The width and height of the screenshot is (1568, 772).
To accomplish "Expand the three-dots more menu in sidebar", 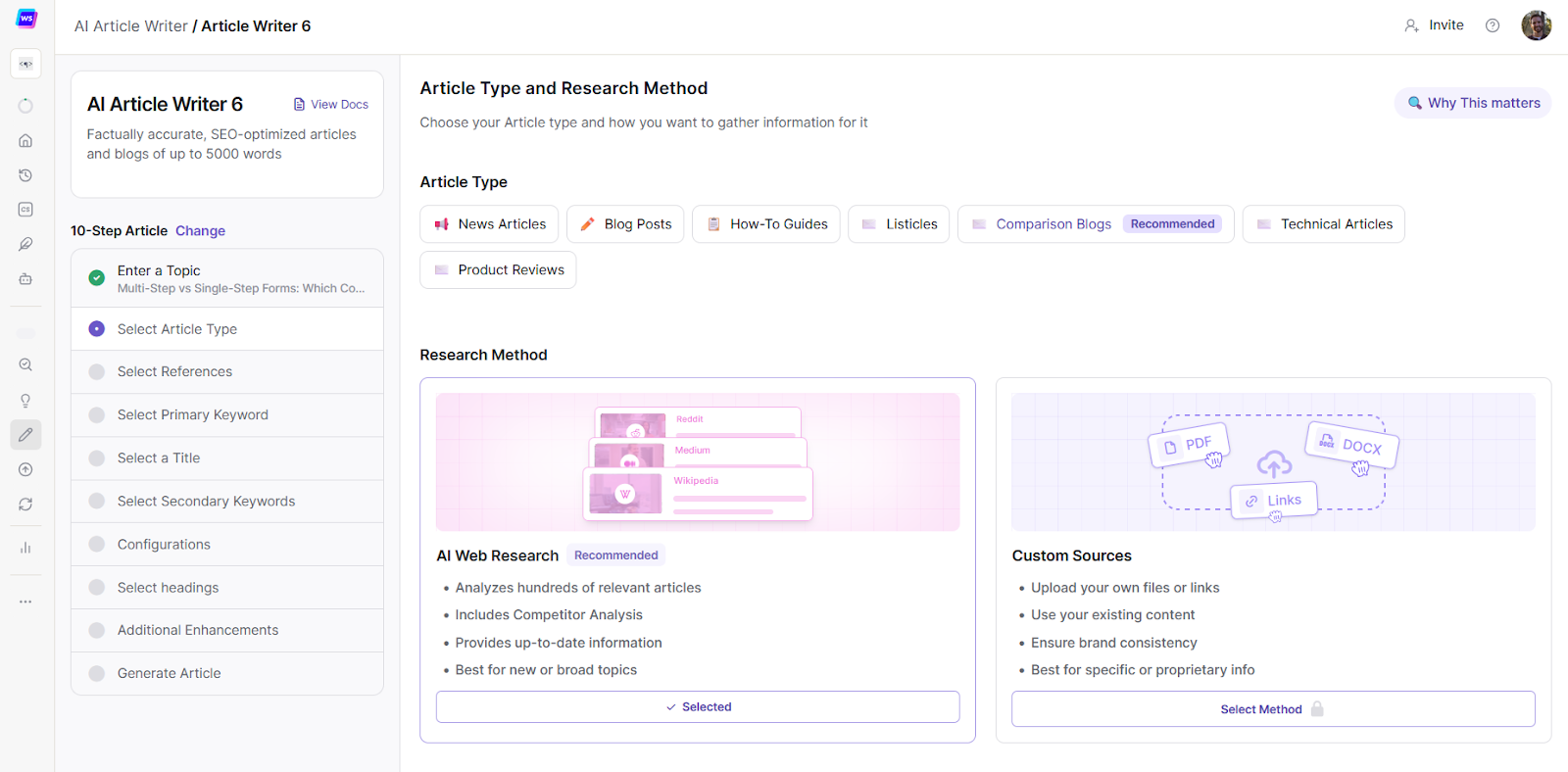I will coord(25,602).
